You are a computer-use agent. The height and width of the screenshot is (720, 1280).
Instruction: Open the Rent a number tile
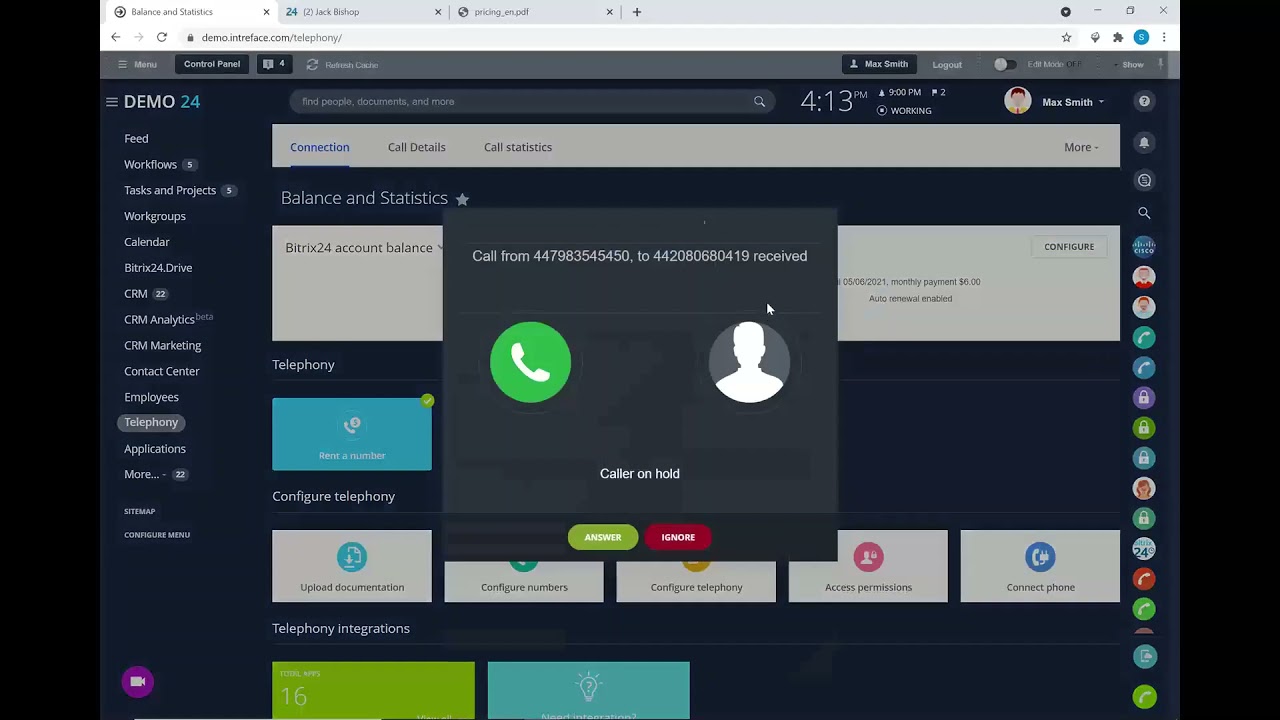352,434
